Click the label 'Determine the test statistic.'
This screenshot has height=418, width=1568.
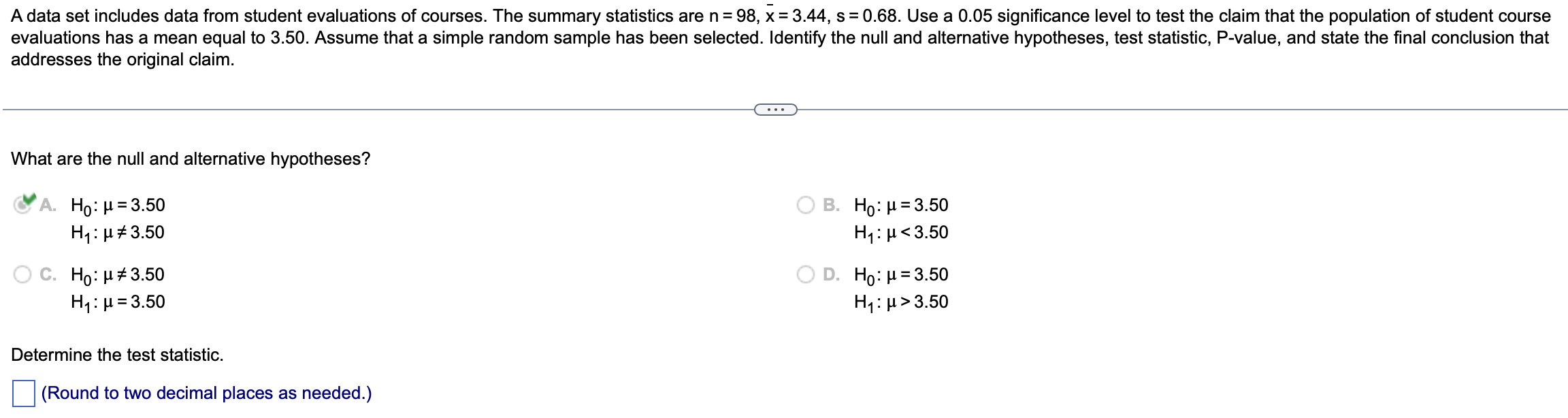(x=116, y=355)
